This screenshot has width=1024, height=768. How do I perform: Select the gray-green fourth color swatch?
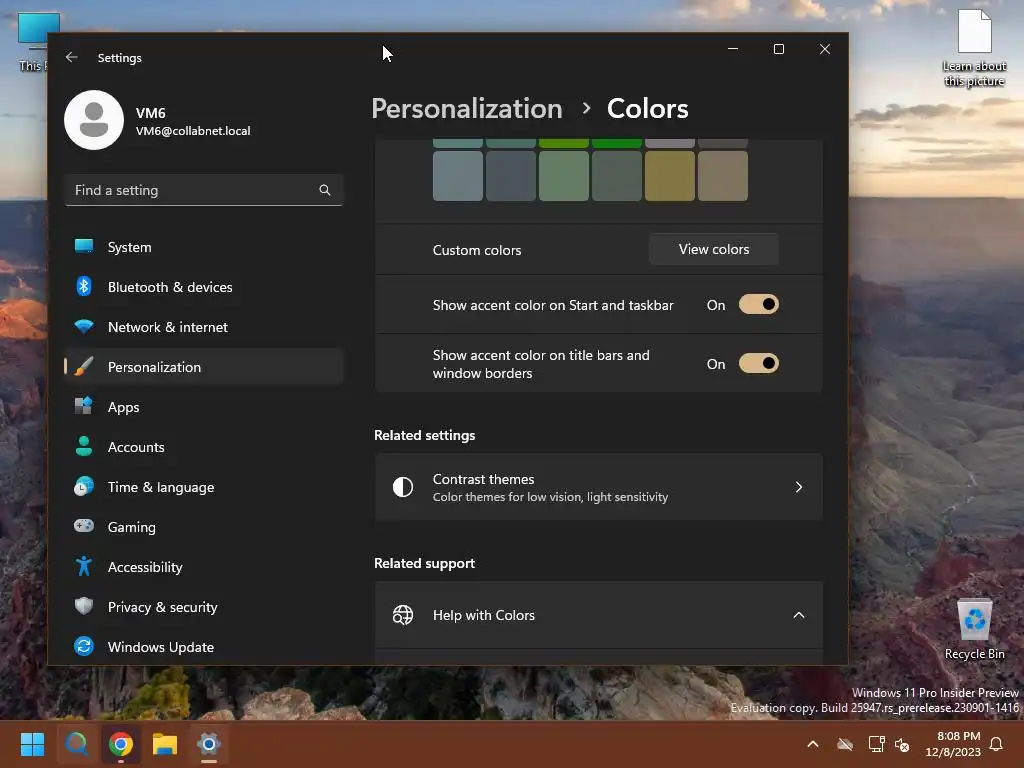point(616,176)
